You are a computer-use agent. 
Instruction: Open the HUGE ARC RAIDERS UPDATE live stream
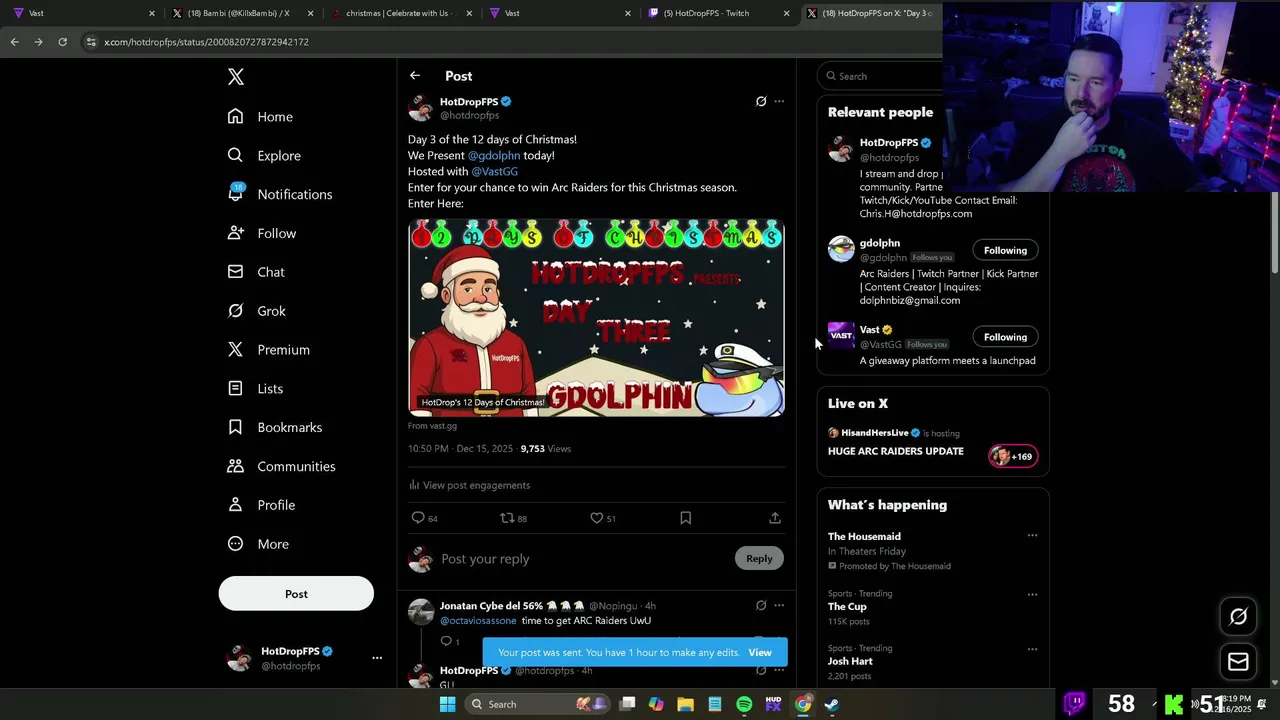pos(896,451)
